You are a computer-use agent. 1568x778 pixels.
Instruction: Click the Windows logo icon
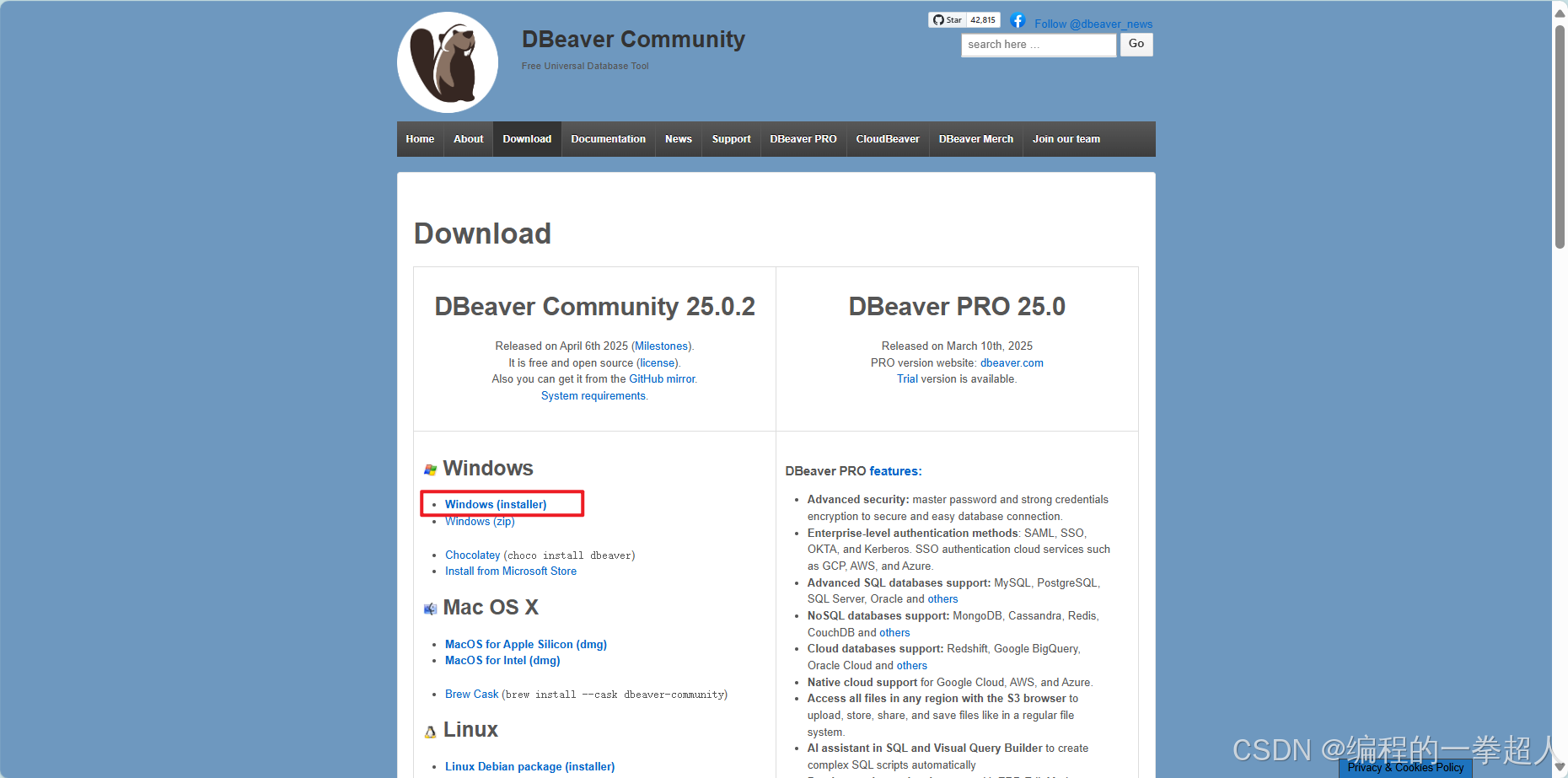point(430,469)
